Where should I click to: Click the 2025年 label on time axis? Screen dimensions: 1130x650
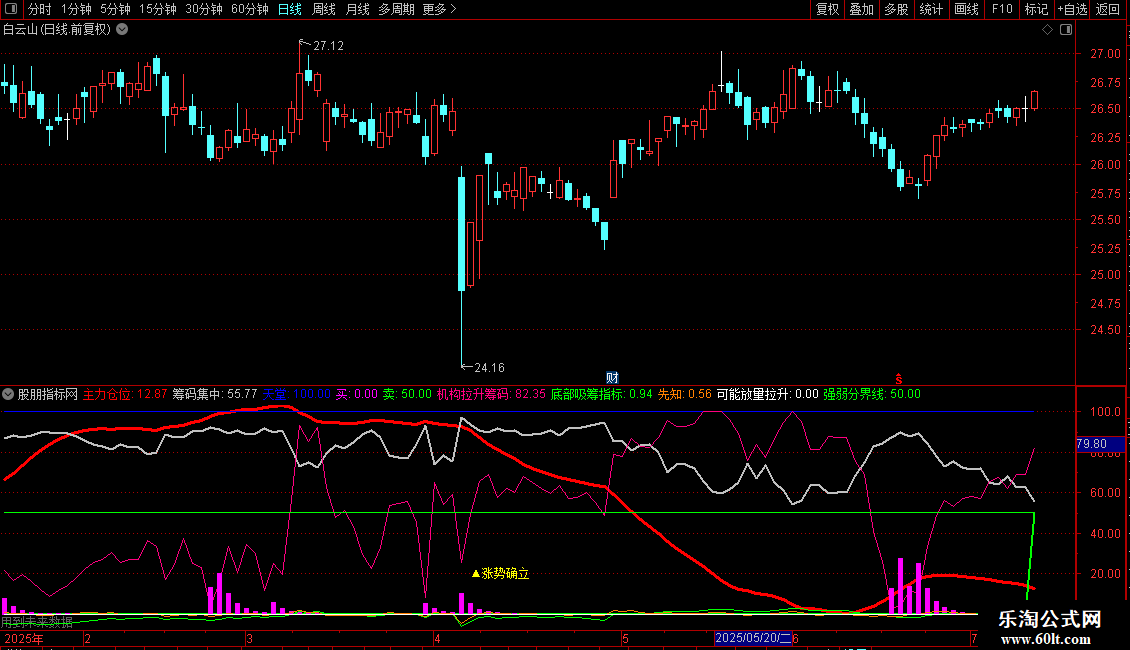pyautogui.click(x=24, y=638)
